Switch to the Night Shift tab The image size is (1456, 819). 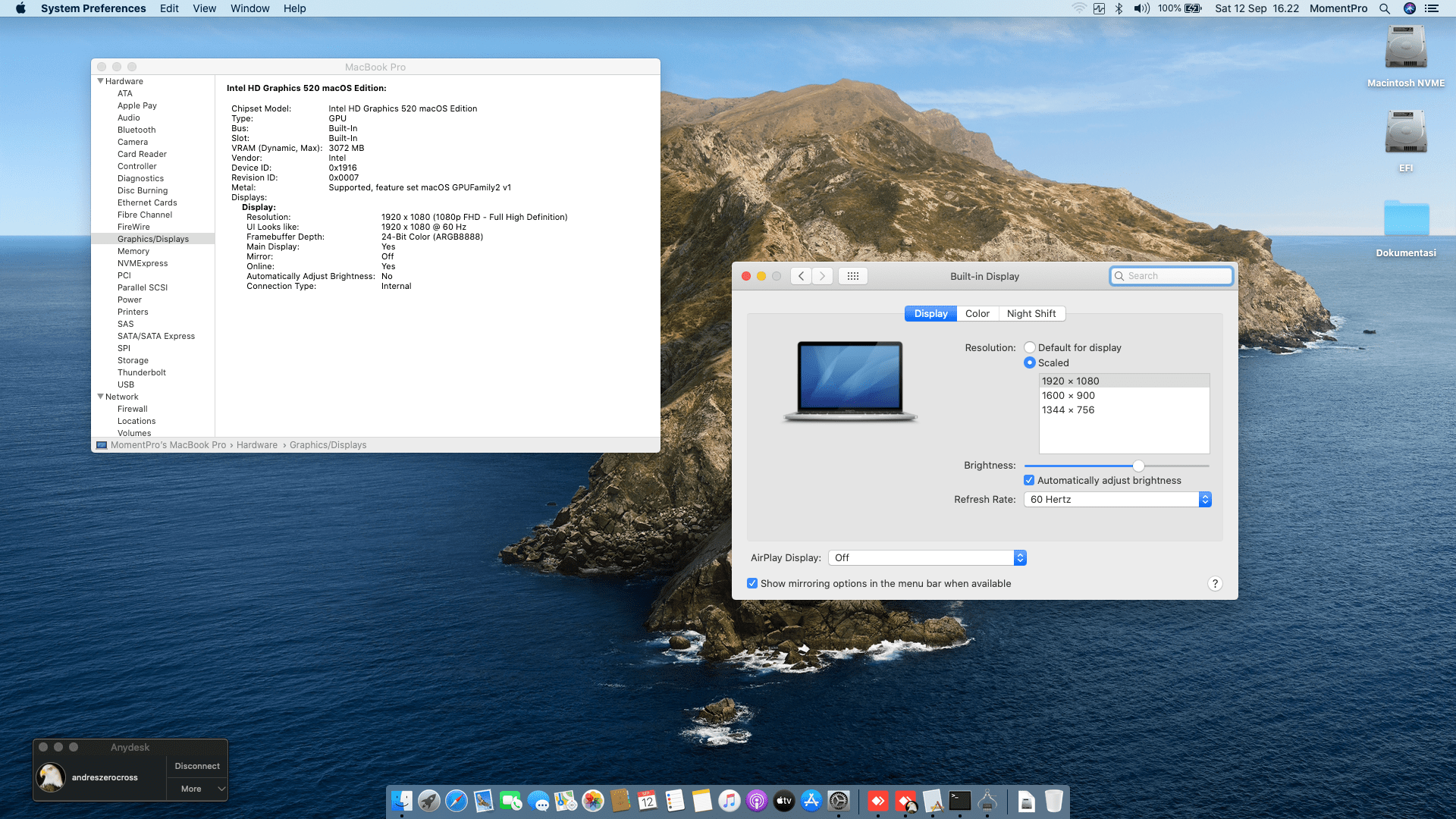(1031, 313)
